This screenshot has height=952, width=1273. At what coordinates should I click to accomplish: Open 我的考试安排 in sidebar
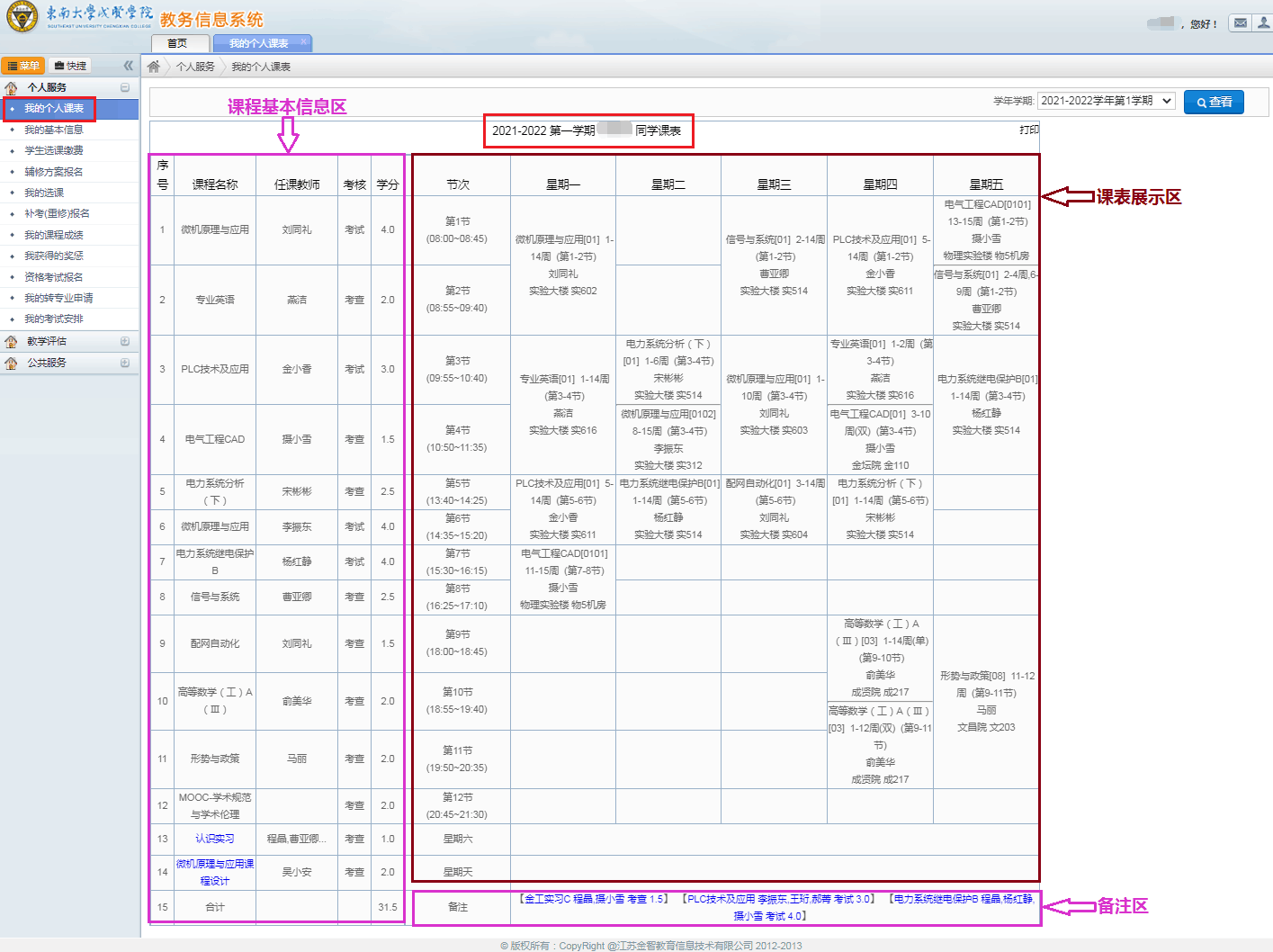click(x=54, y=319)
